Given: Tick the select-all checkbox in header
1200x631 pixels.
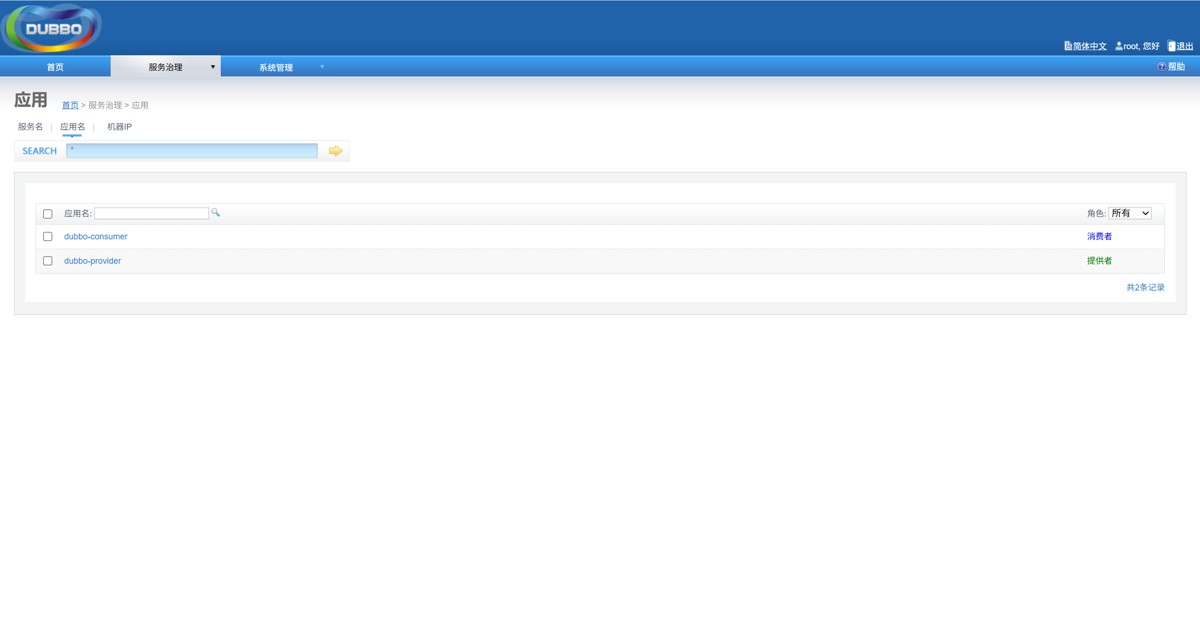Looking at the screenshot, I should [x=47, y=214].
